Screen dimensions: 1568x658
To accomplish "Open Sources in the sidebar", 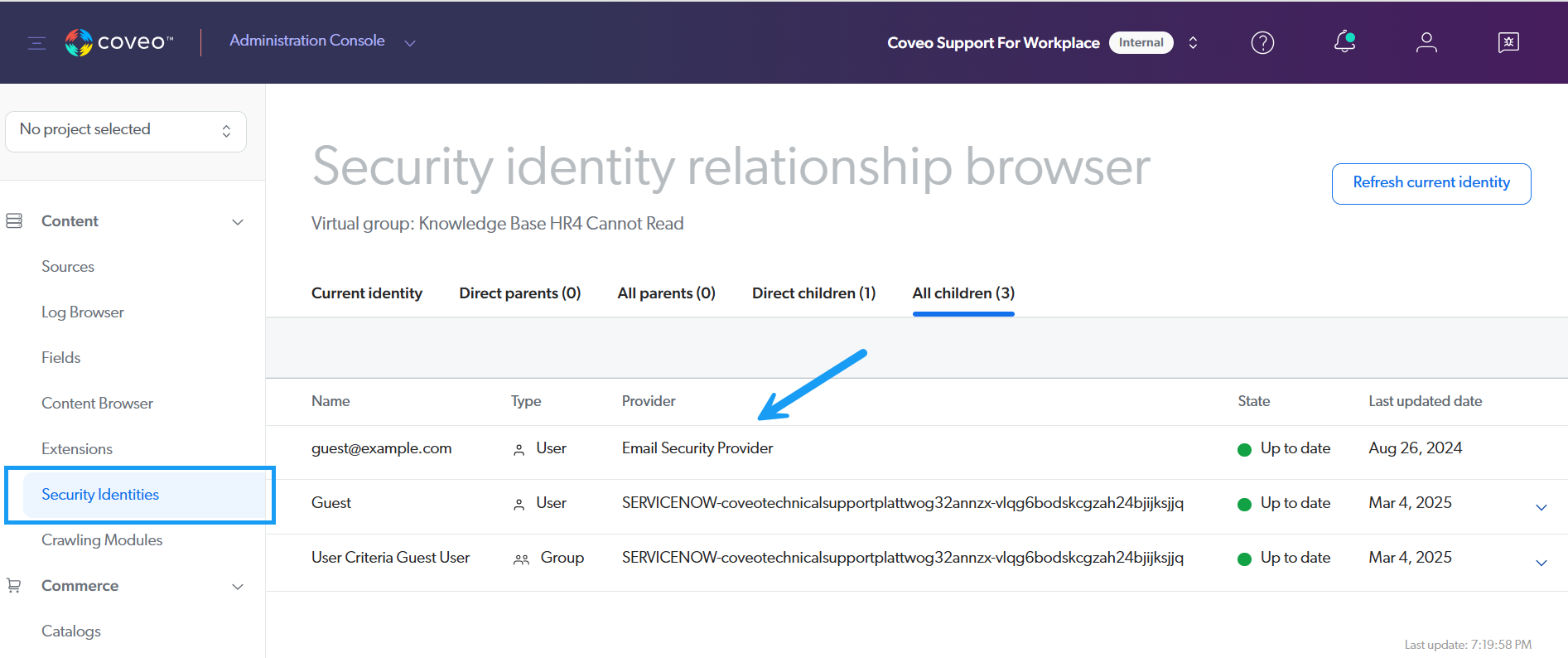I will point(68,267).
